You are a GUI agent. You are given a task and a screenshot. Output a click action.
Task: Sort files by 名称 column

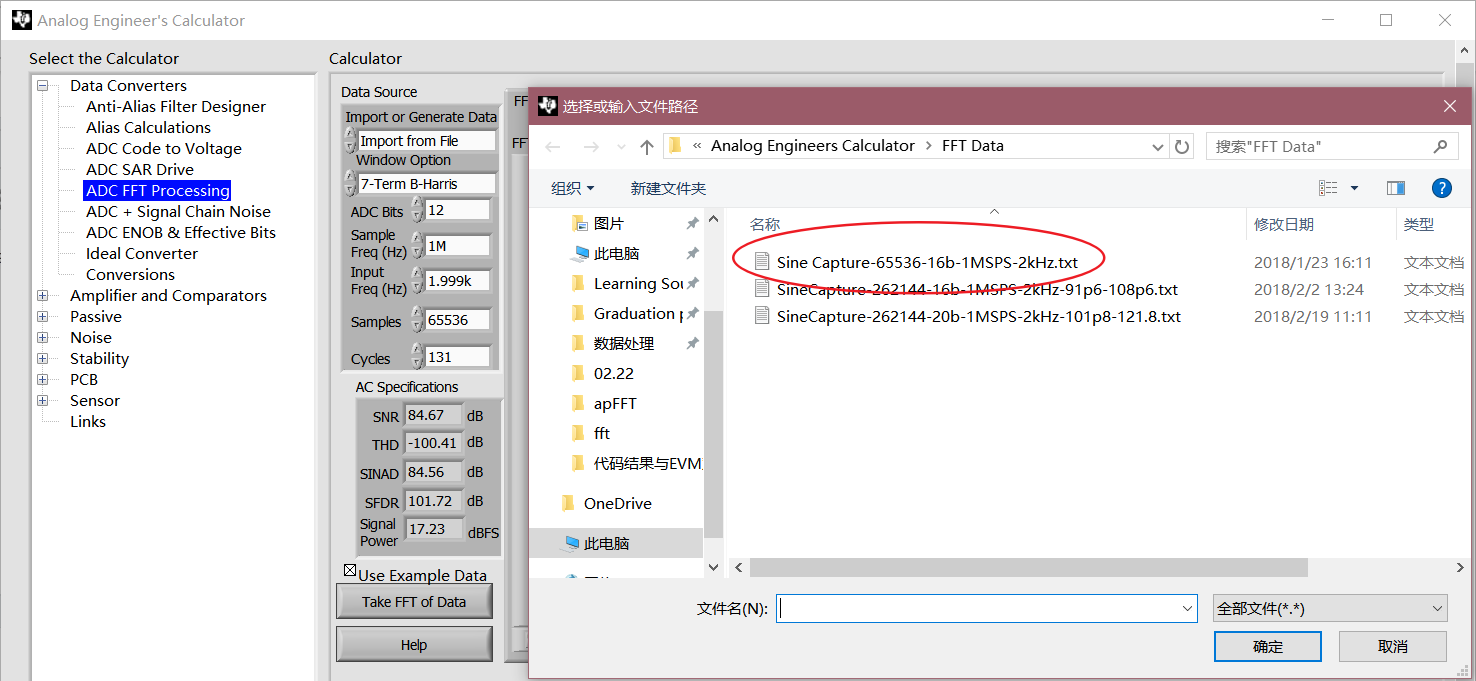[765, 225]
